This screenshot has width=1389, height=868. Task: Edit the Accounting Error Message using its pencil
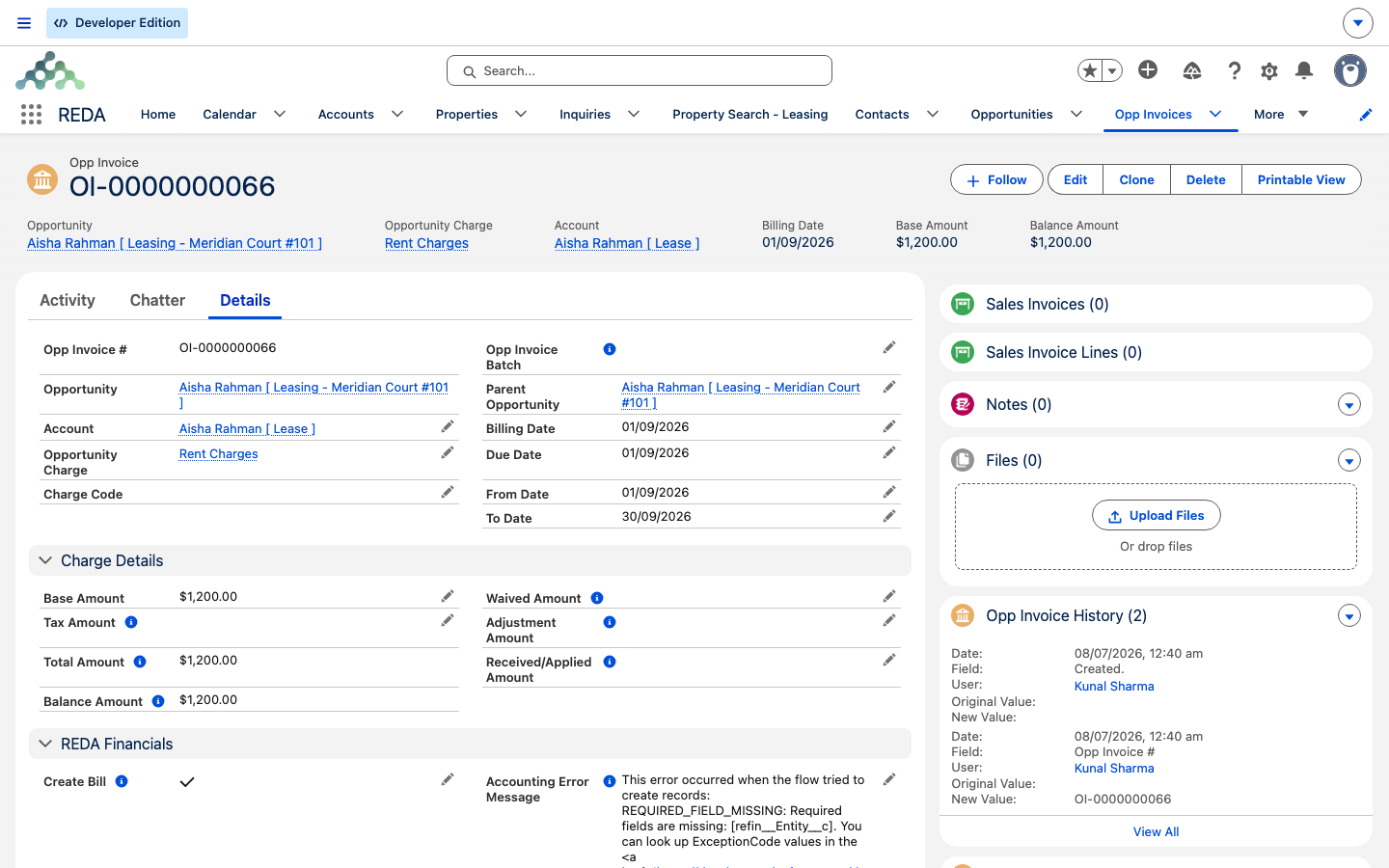tap(889, 779)
